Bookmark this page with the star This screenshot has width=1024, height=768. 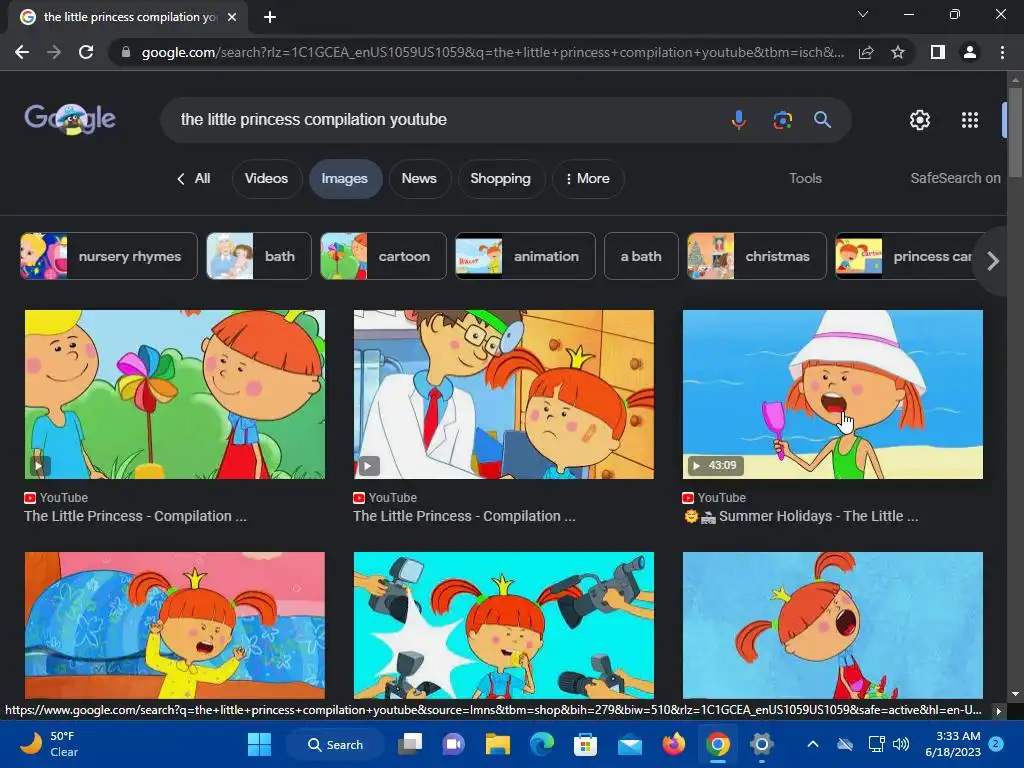[x=898, y=52]
